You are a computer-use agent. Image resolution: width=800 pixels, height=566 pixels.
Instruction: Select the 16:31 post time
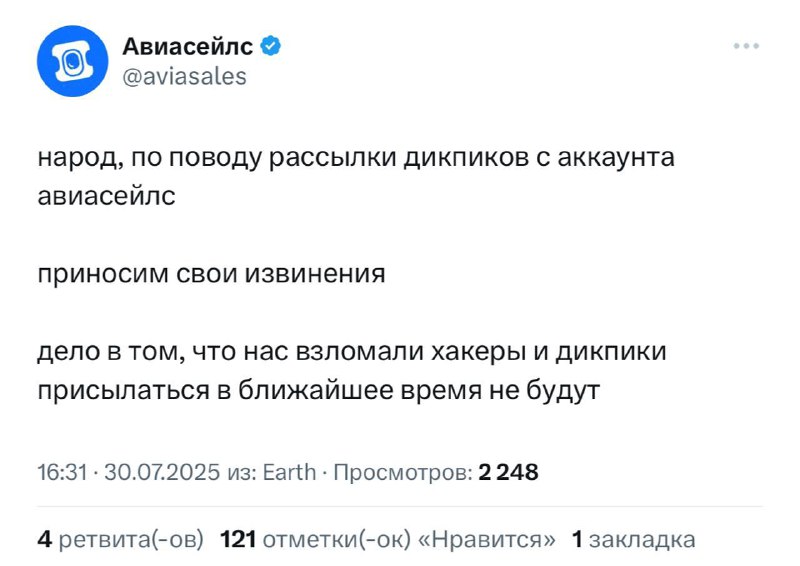(x=62, y=472)
